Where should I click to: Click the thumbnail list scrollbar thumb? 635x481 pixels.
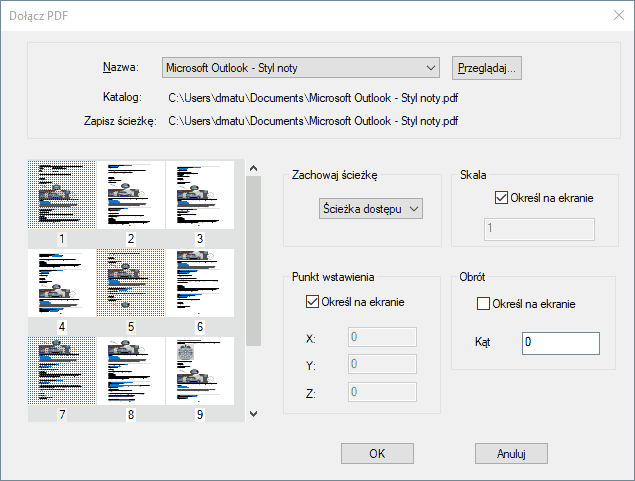[x=254, y=261]
